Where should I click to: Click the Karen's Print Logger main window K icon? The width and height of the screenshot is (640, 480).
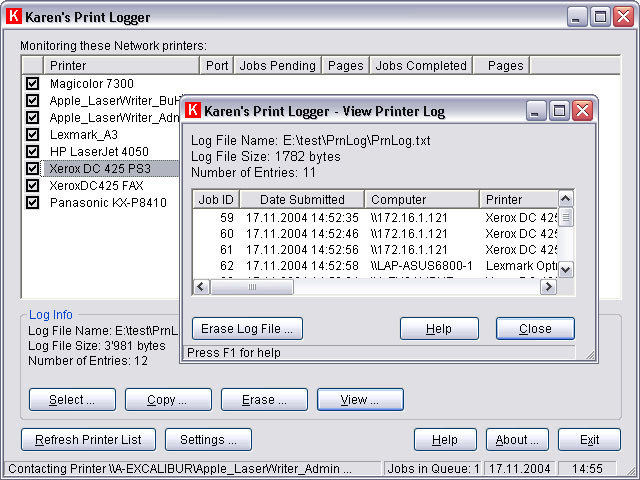point(13,16)
